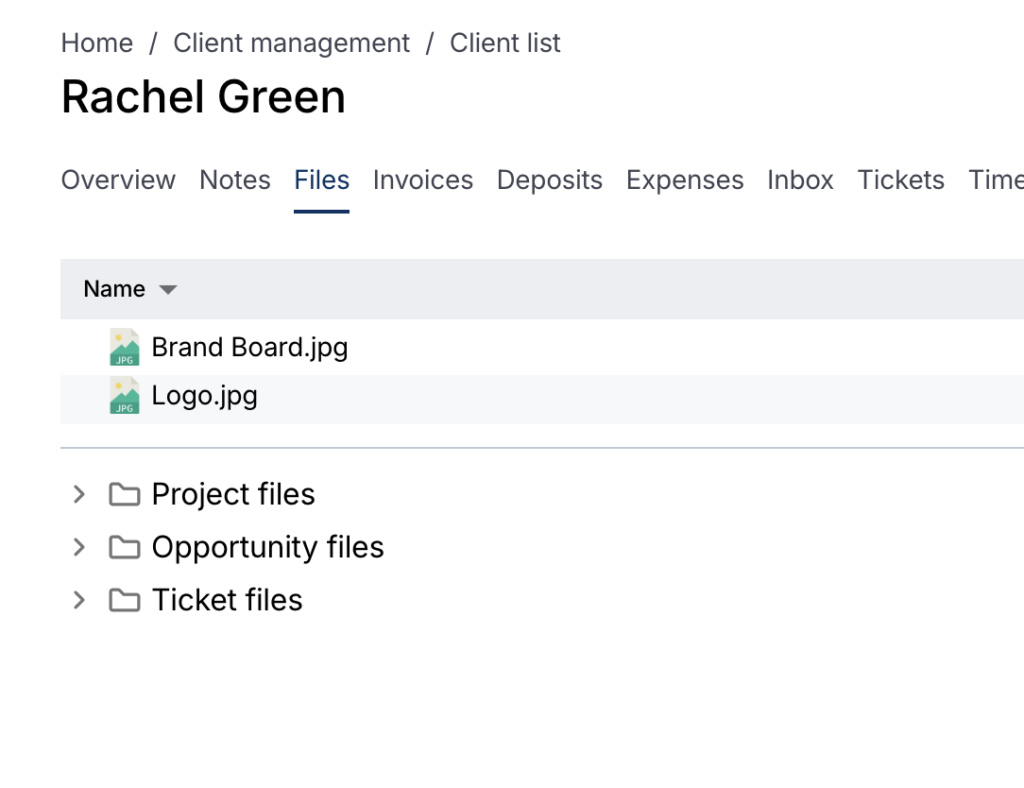Click the JPG icon next to Logo.jpg
1024x788 pixels.
click(x=123, y=395)
